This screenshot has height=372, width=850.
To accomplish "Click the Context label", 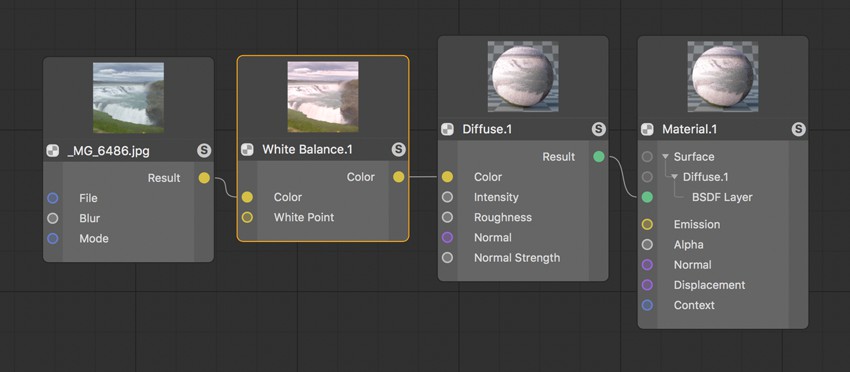I will pyautogui.click(x=694, y=305).
